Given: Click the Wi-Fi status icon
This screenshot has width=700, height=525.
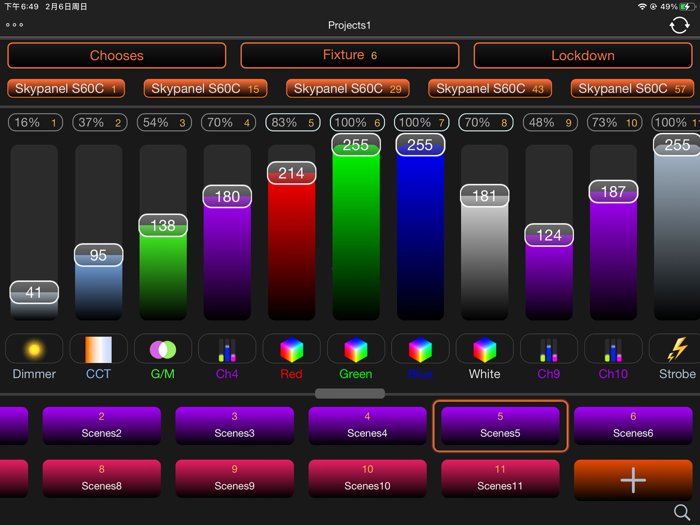Looking at the screenshot, I should 642,7.
